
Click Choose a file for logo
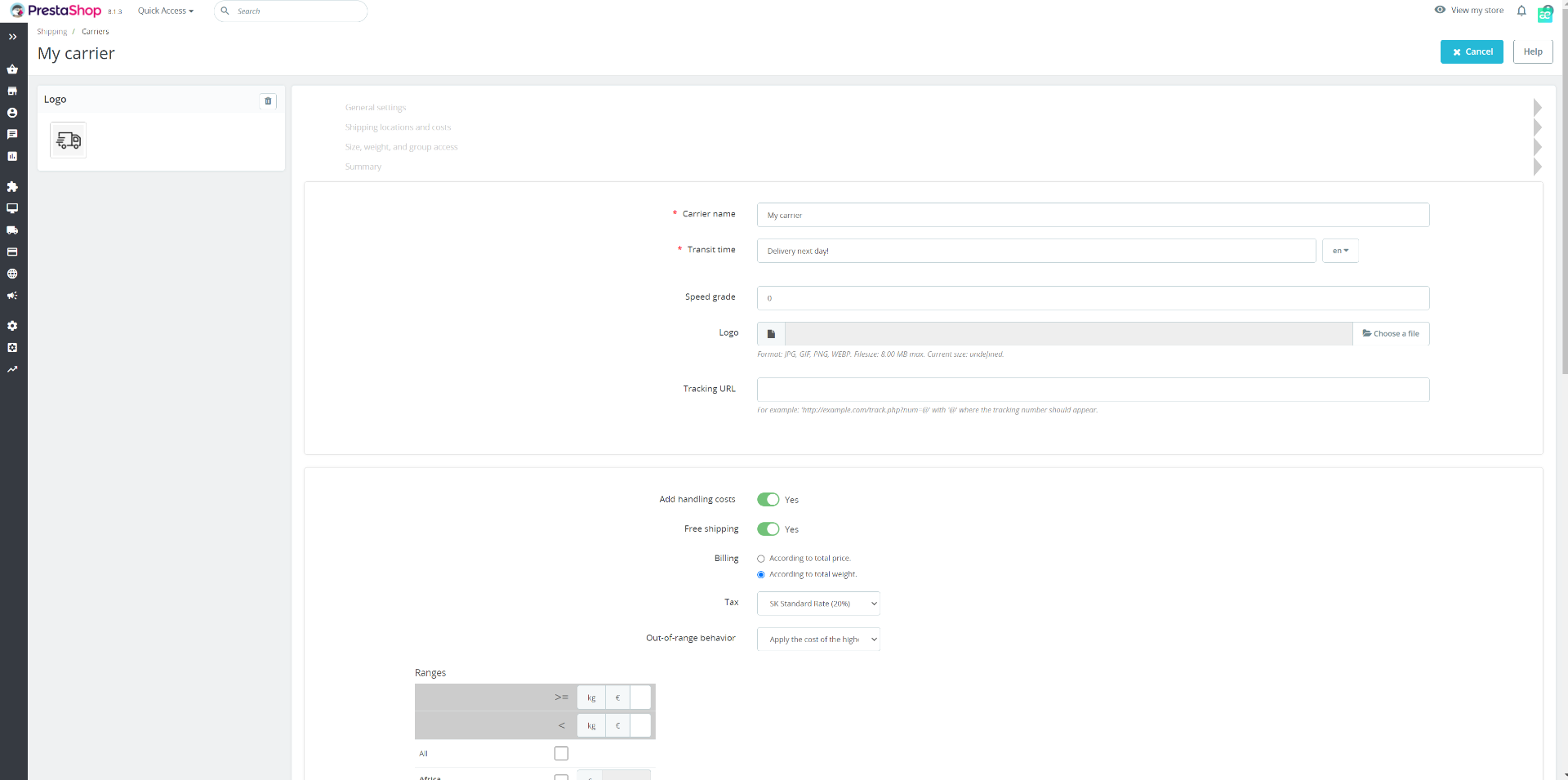pos(1391,334)
